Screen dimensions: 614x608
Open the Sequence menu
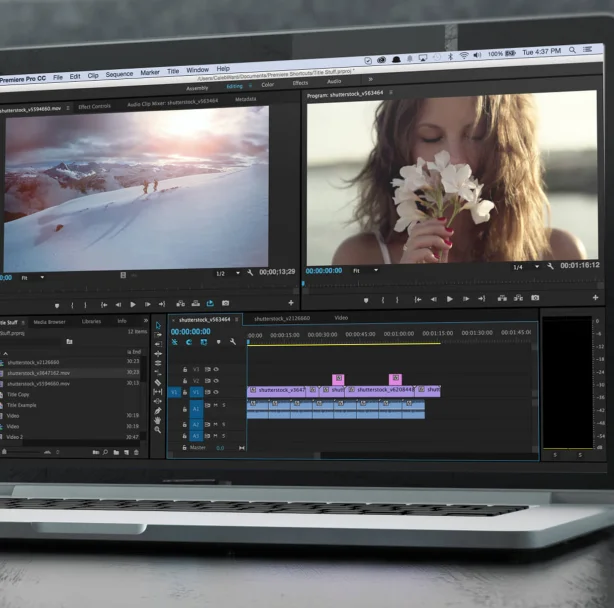(119, 75)
